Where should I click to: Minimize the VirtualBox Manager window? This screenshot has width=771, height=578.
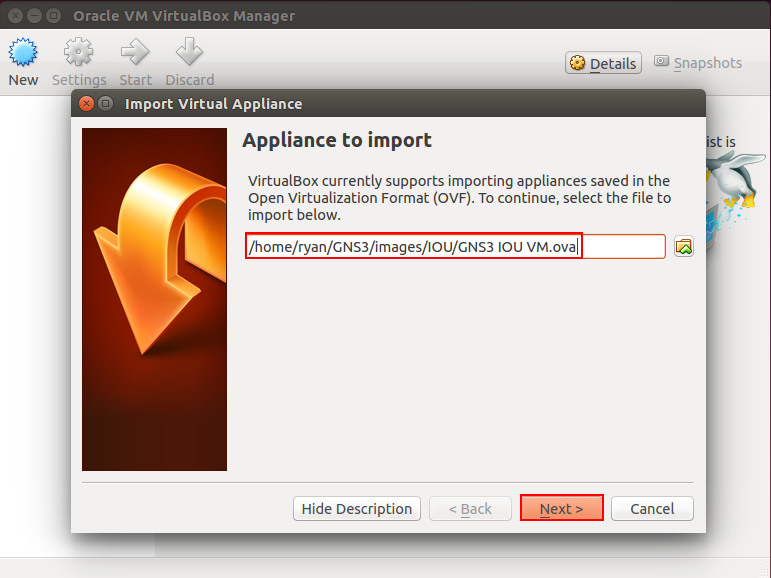(34, 16)
